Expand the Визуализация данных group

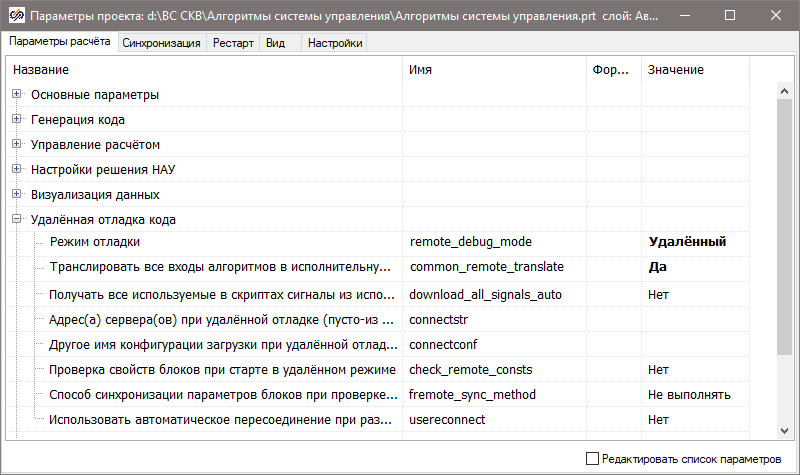pyautogui.click(x=17, y=194)
